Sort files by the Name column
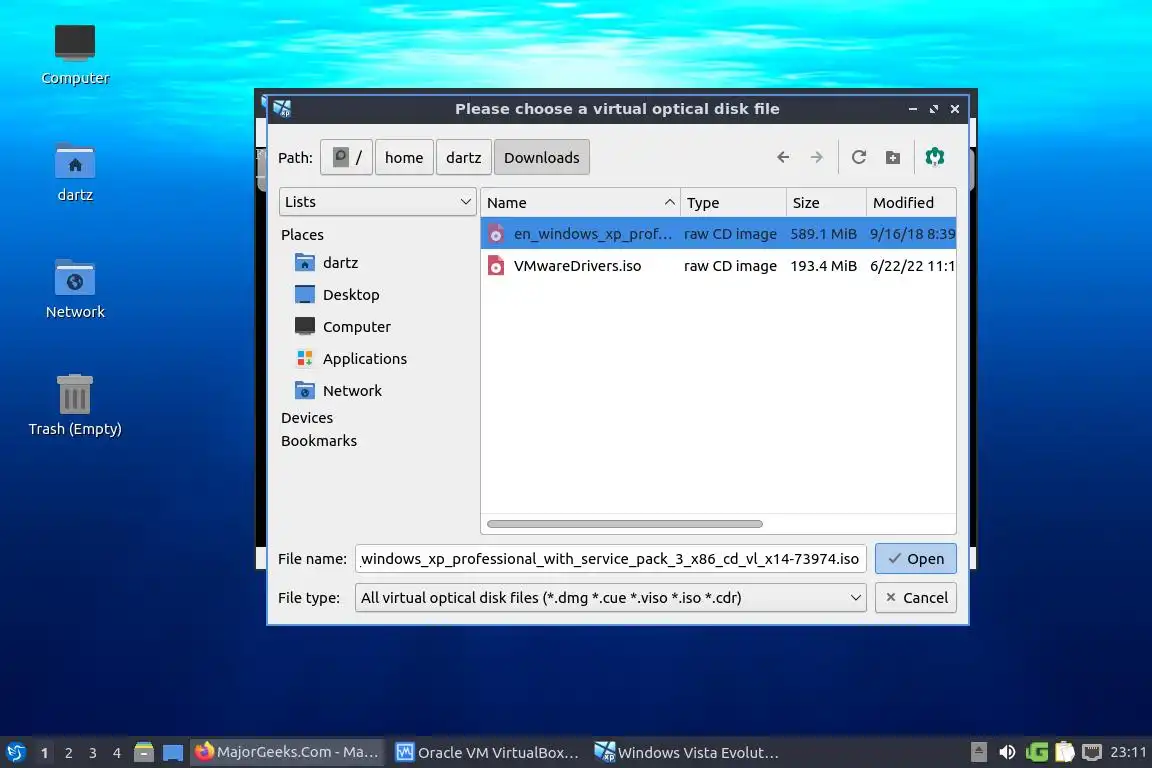1152x768 pixels. [x=580, y=202]
